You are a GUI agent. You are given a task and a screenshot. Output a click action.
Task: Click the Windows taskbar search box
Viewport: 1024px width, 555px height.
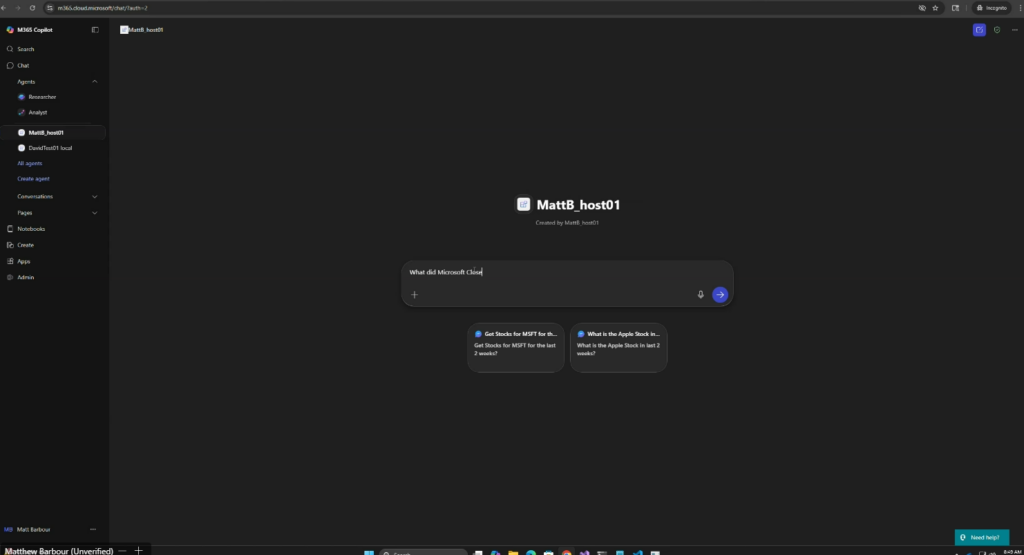coord(423,552)
